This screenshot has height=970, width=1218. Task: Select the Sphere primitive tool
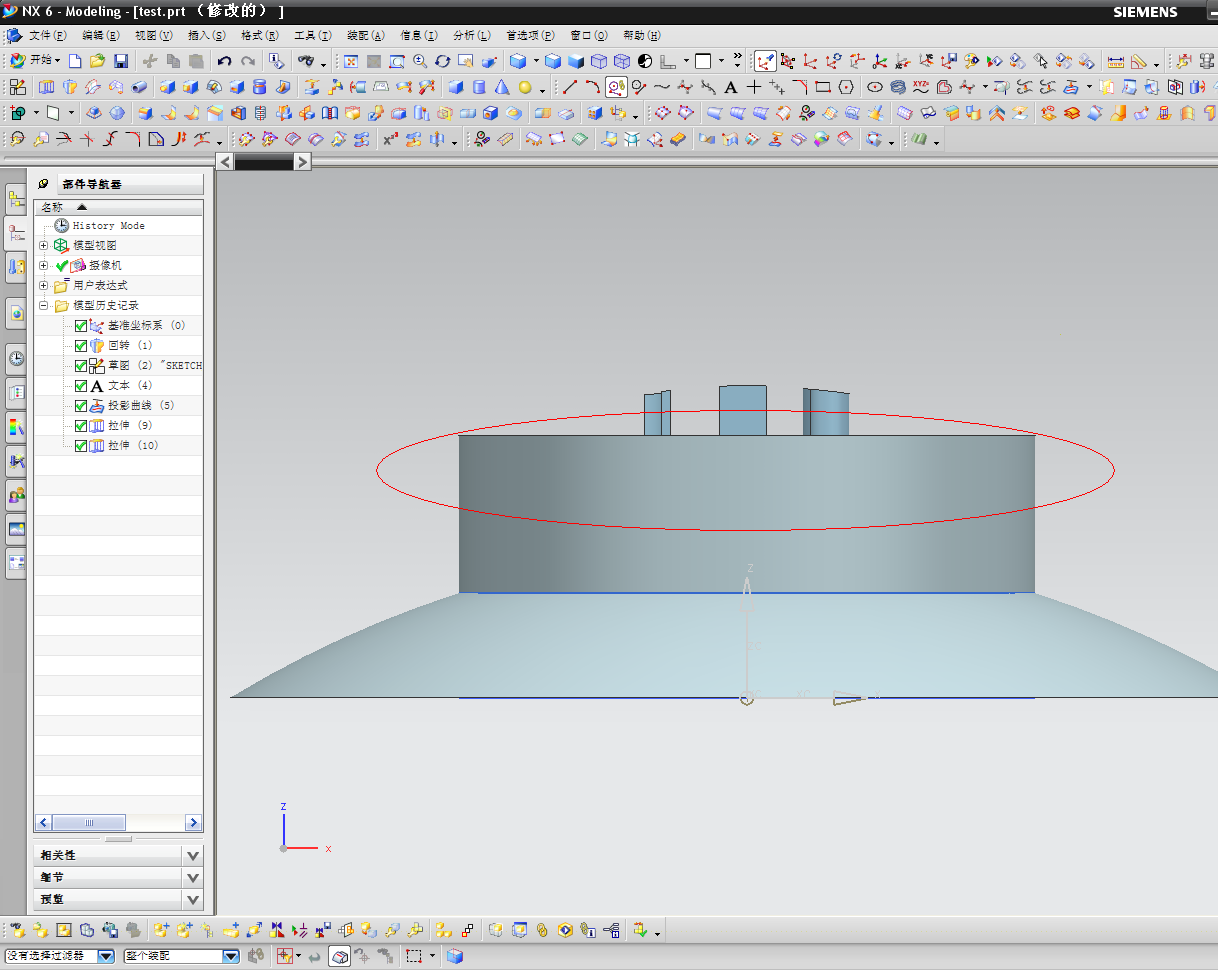525,87
